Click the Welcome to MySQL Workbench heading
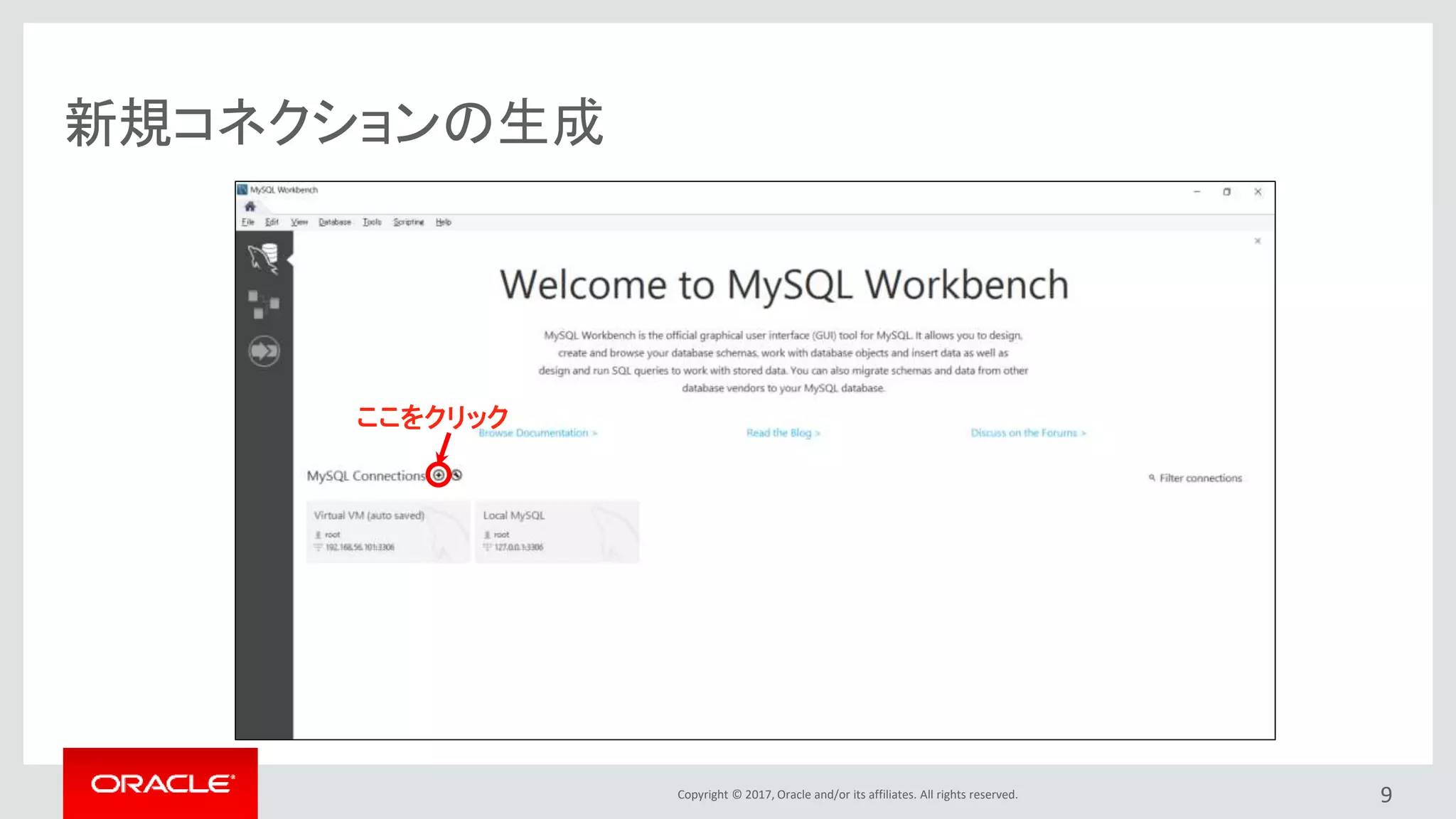1456x819 pixels. click(784, 284)
